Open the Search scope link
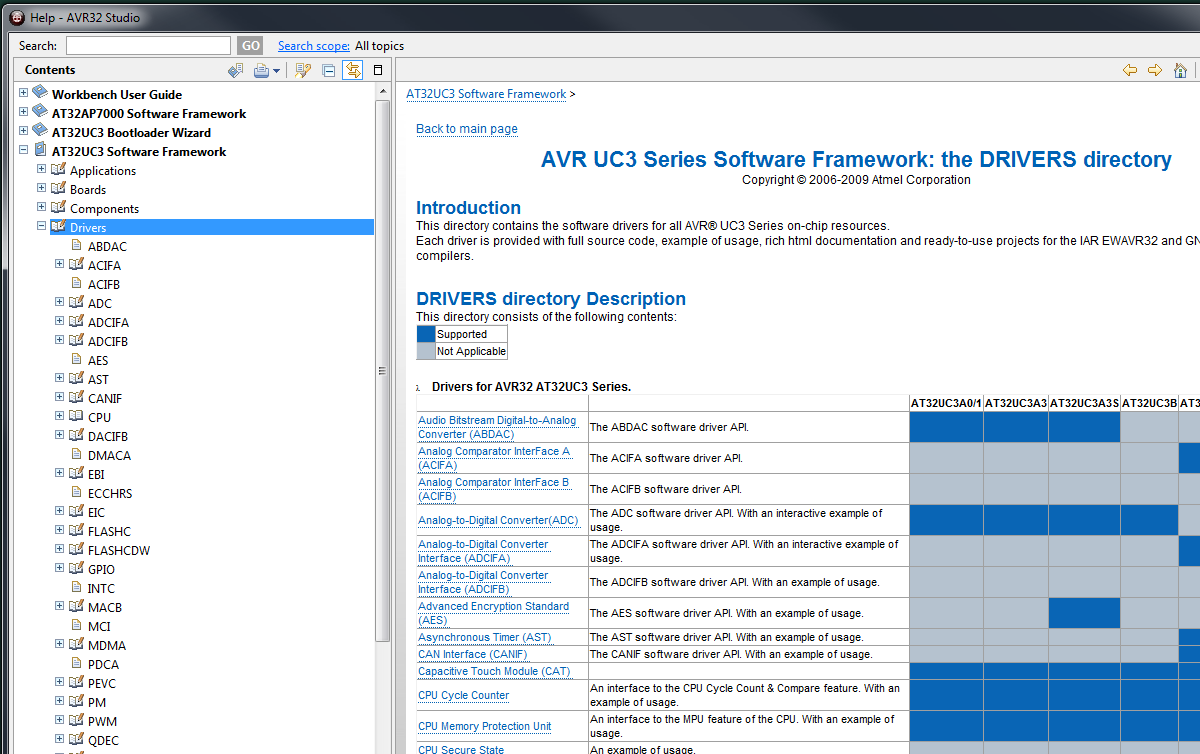The width and height of the screenshot is (1200, 754). (313, 45)
